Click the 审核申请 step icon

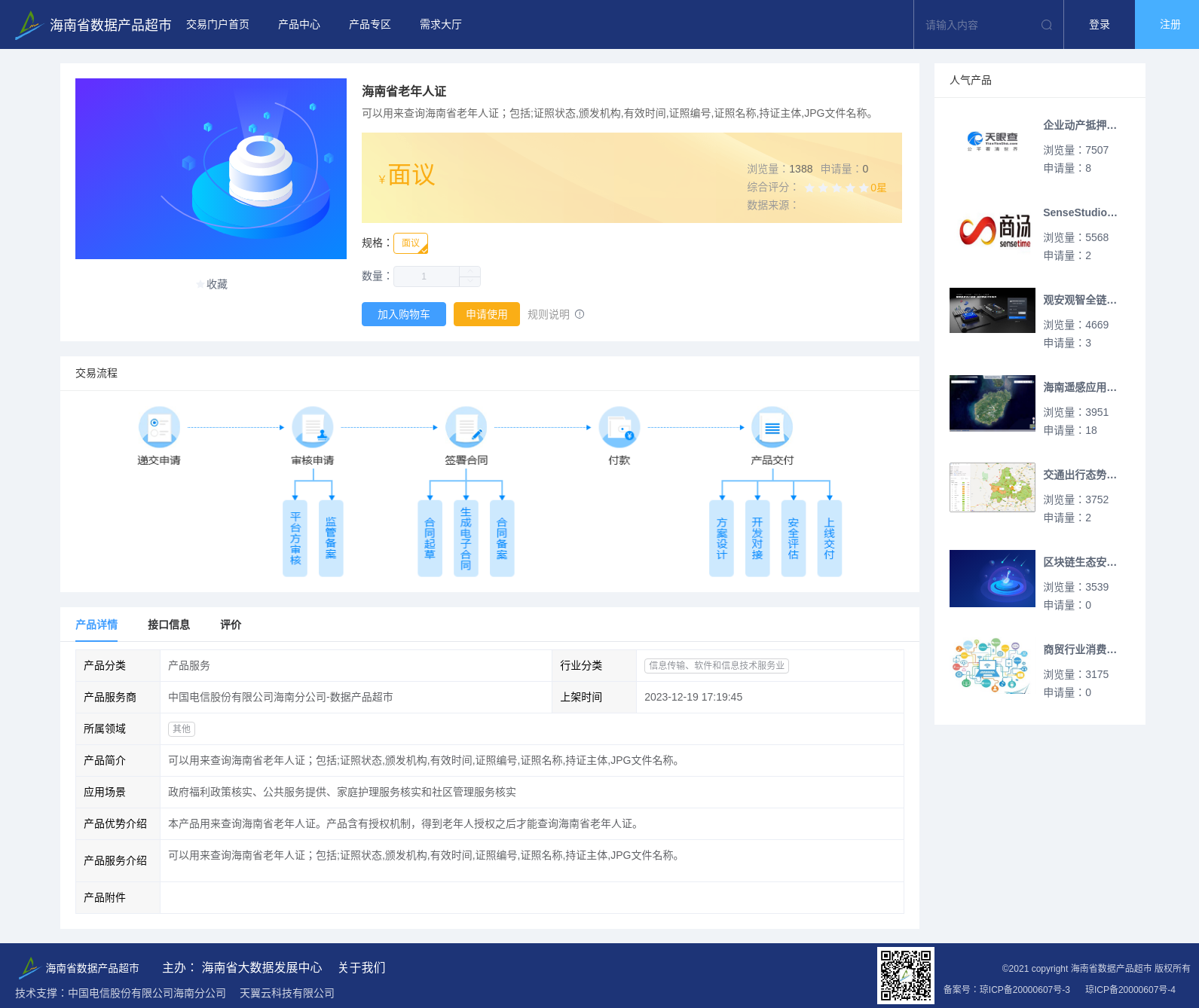click(313, 427)
